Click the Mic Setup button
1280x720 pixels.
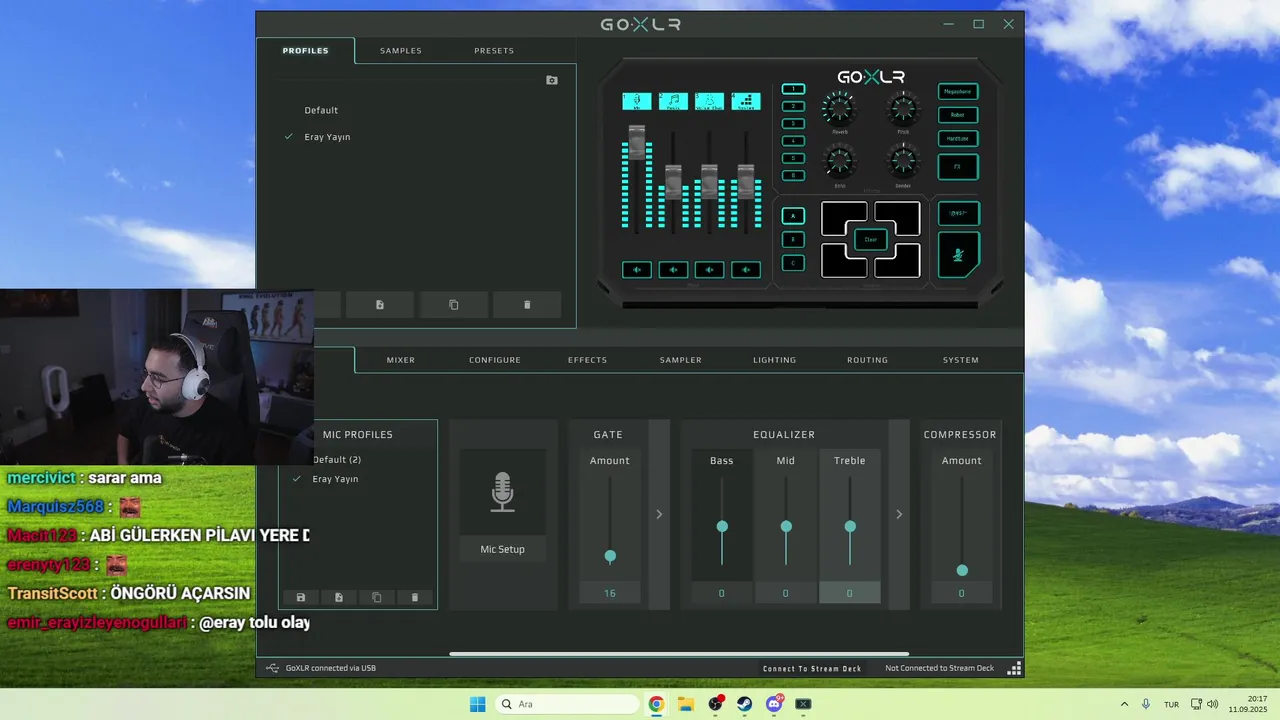point(502,549)
